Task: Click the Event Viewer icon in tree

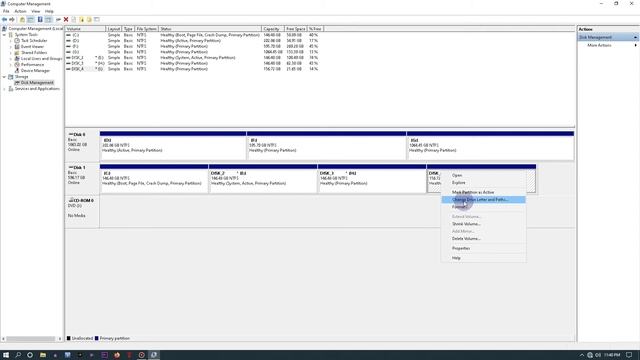Action: pos(17,47)
